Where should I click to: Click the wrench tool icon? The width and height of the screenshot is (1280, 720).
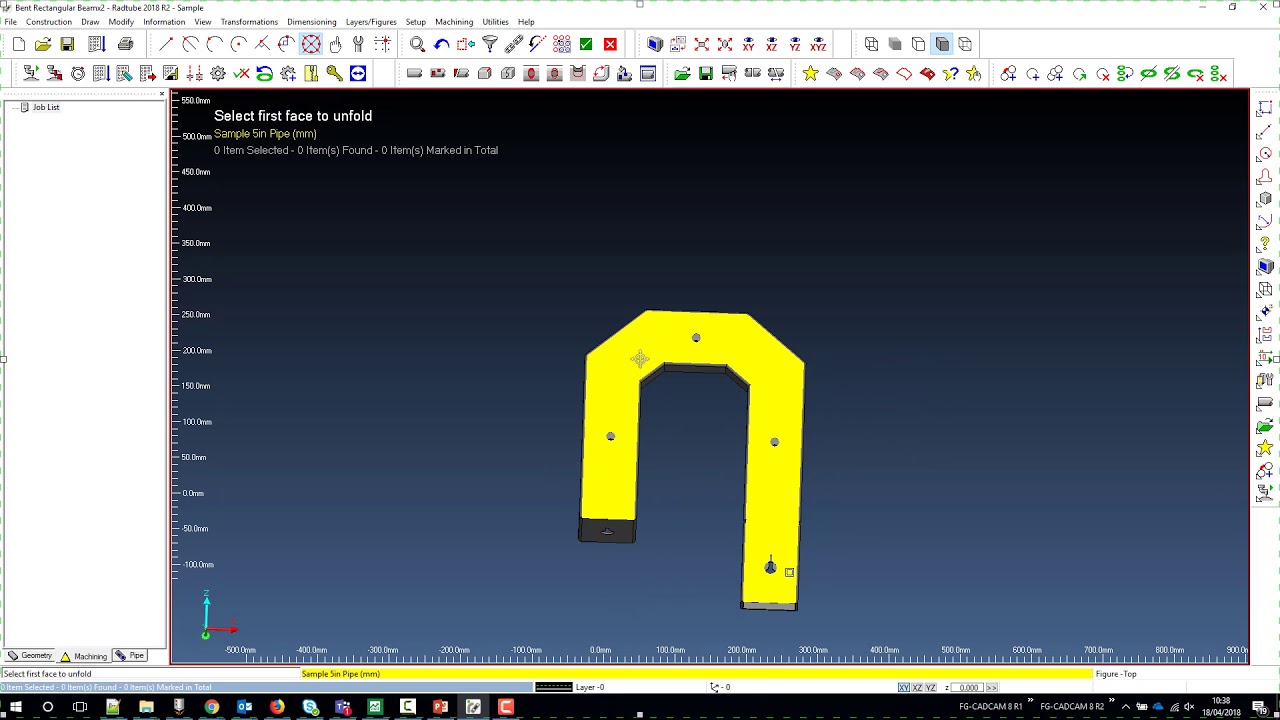[x=358, y=44]
